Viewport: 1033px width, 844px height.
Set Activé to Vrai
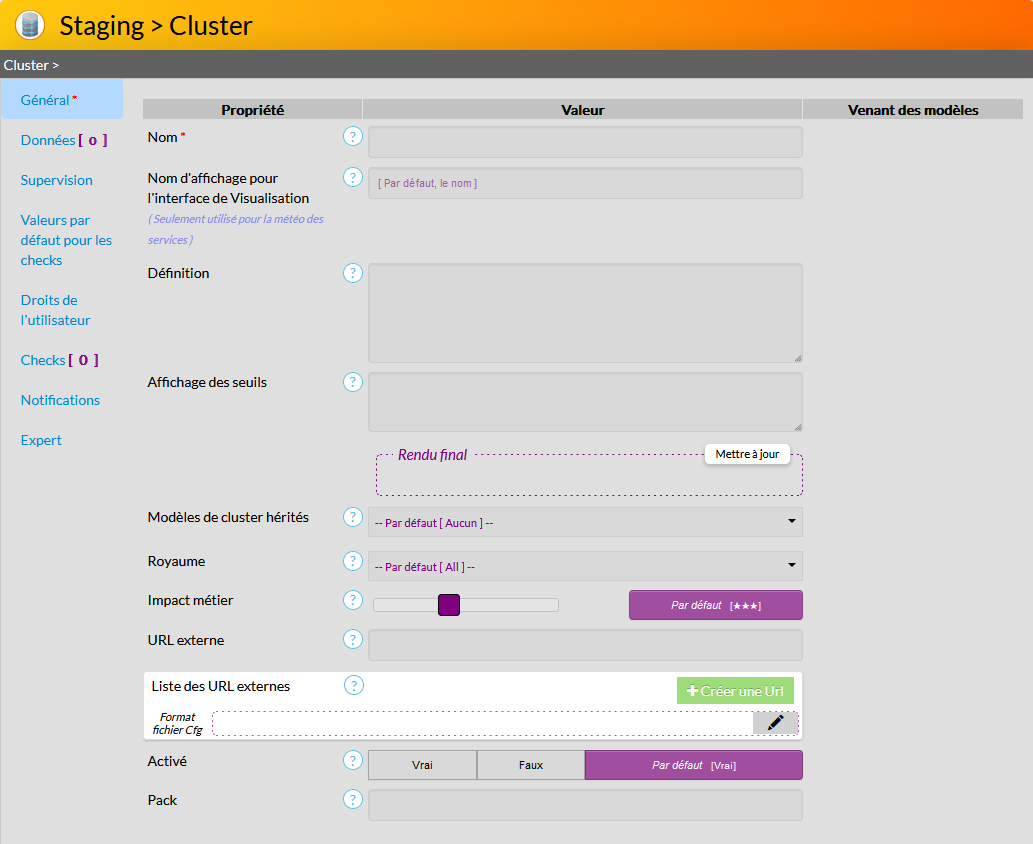(422, 765)
